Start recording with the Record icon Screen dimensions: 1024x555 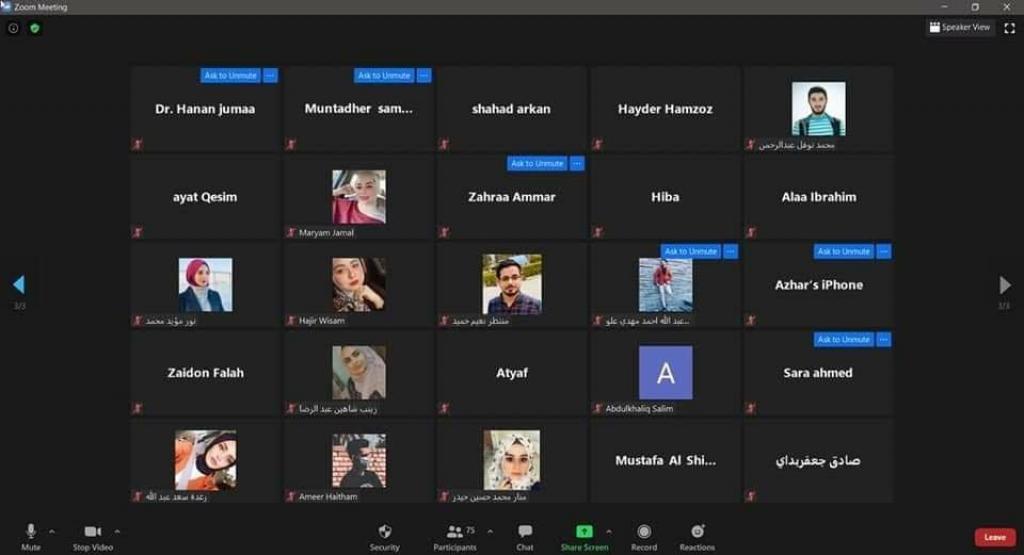tap(644, 531)
